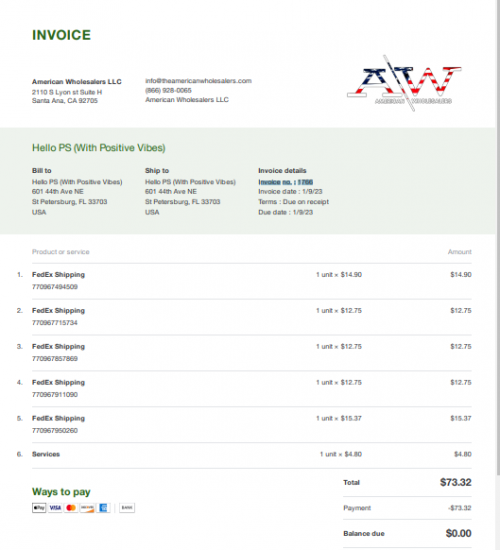The height and width of the screenshot is (550, 500).
Task: Click the Total label
Action: [351, 483]
